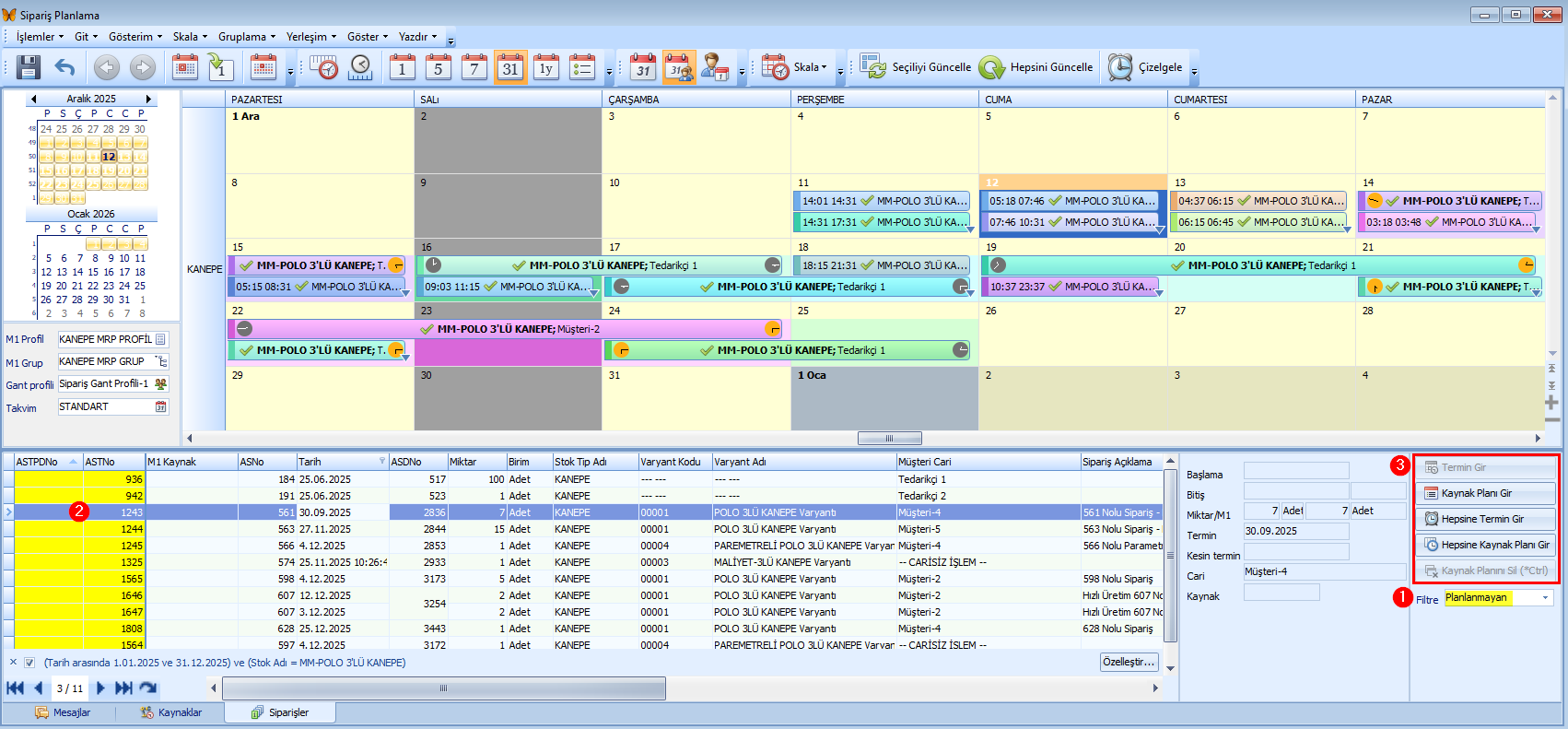Uncheck the active date filter checkbox
1568x729 pixels.
click(x=29, y=663)
